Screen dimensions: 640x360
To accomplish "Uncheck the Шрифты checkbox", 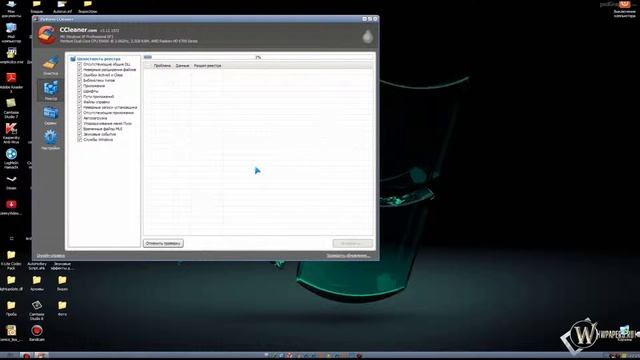I will pyautogui.click(x=80, y=91).
